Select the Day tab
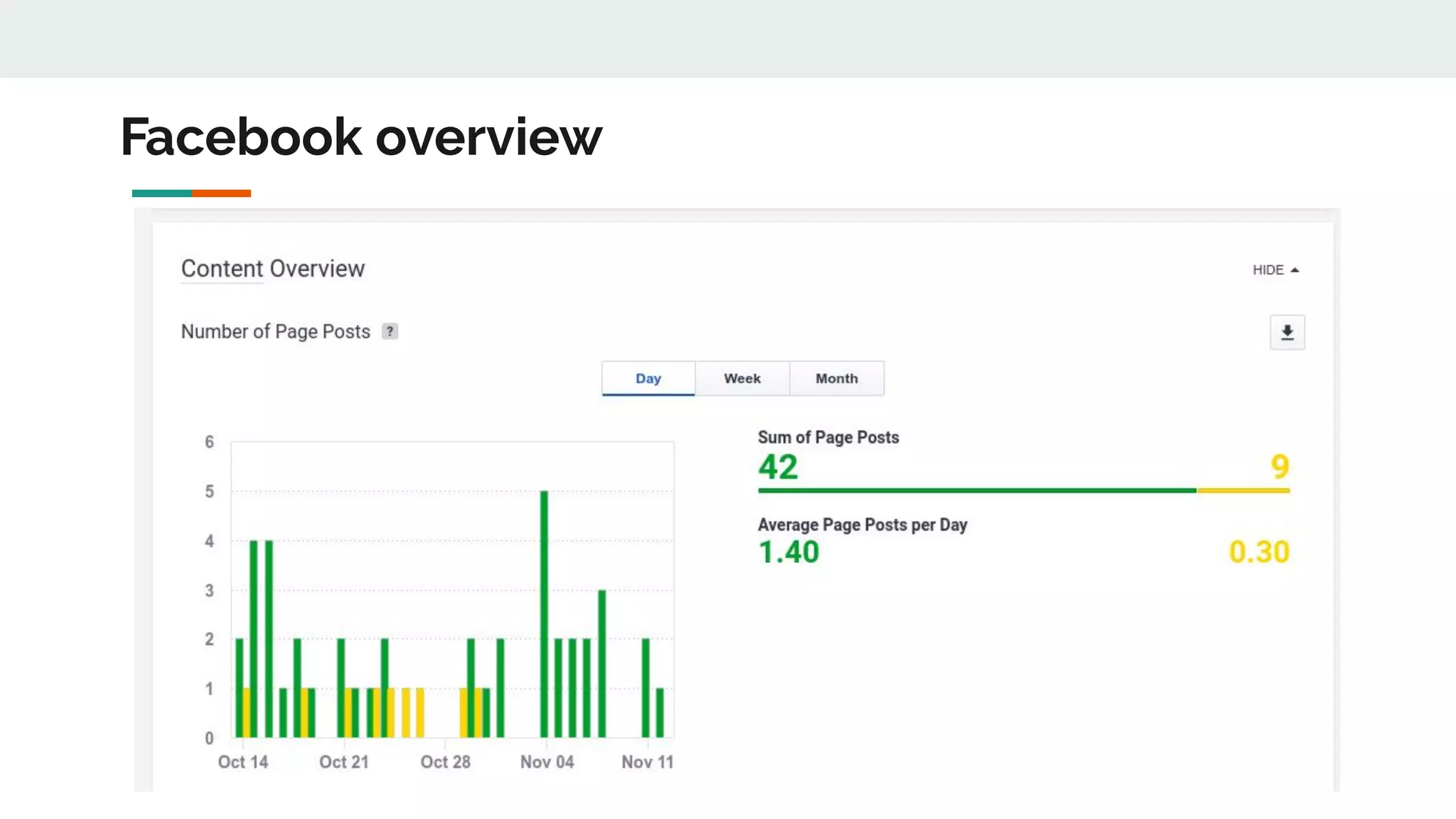Image resolution: width=1456 pixels, height=819 pixels. (648, 378)
